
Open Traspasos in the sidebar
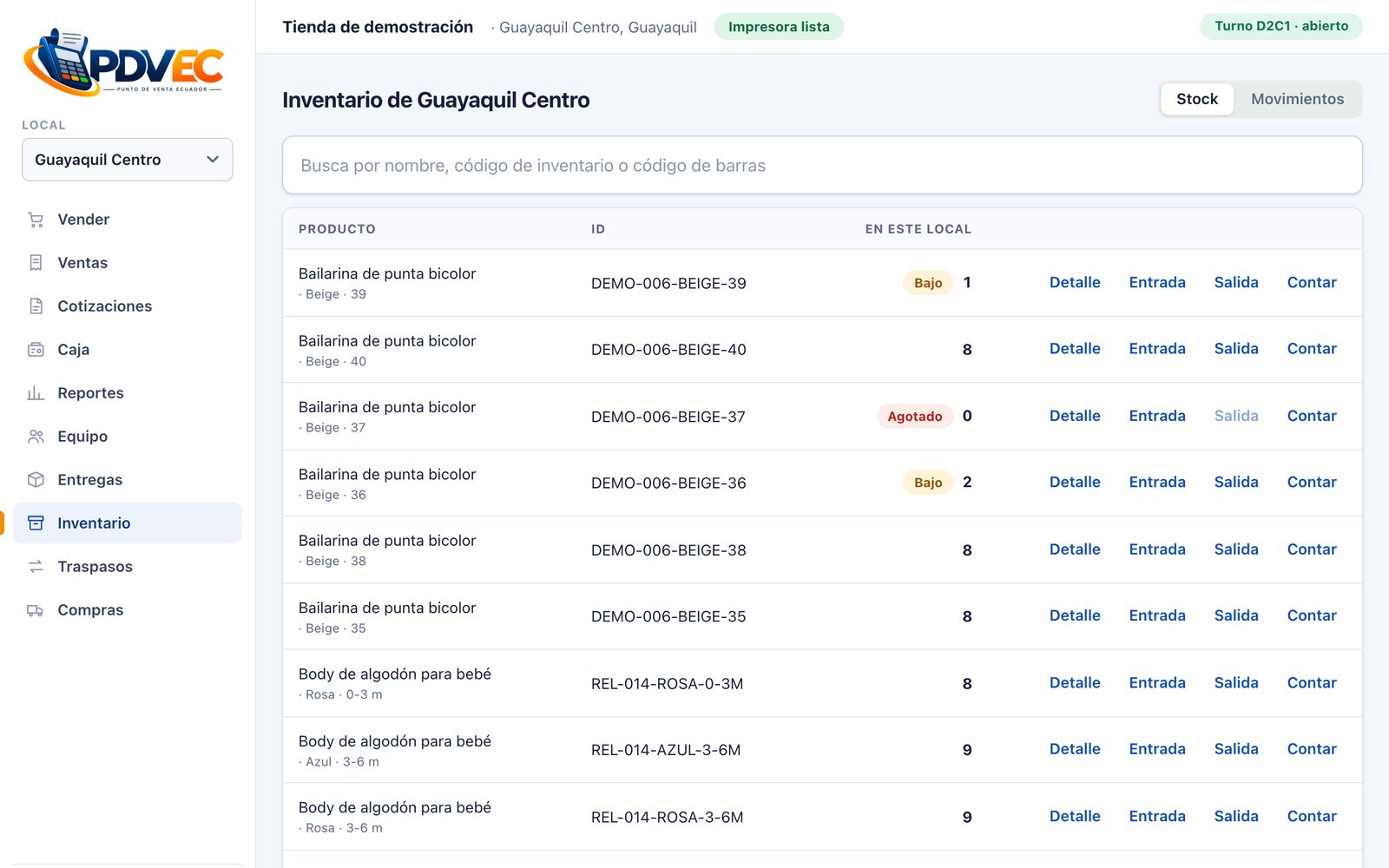click(x=128, y=567)
